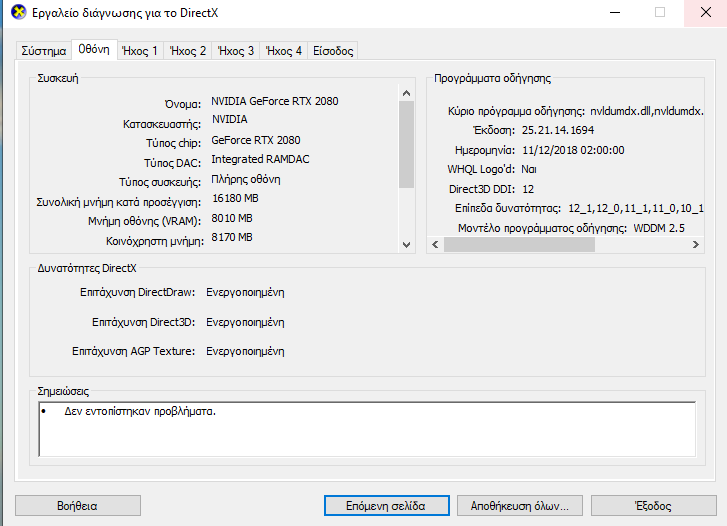
Task: Exit with the Έξοδος button
Action: pyautogui.click(x=653, y=506)
